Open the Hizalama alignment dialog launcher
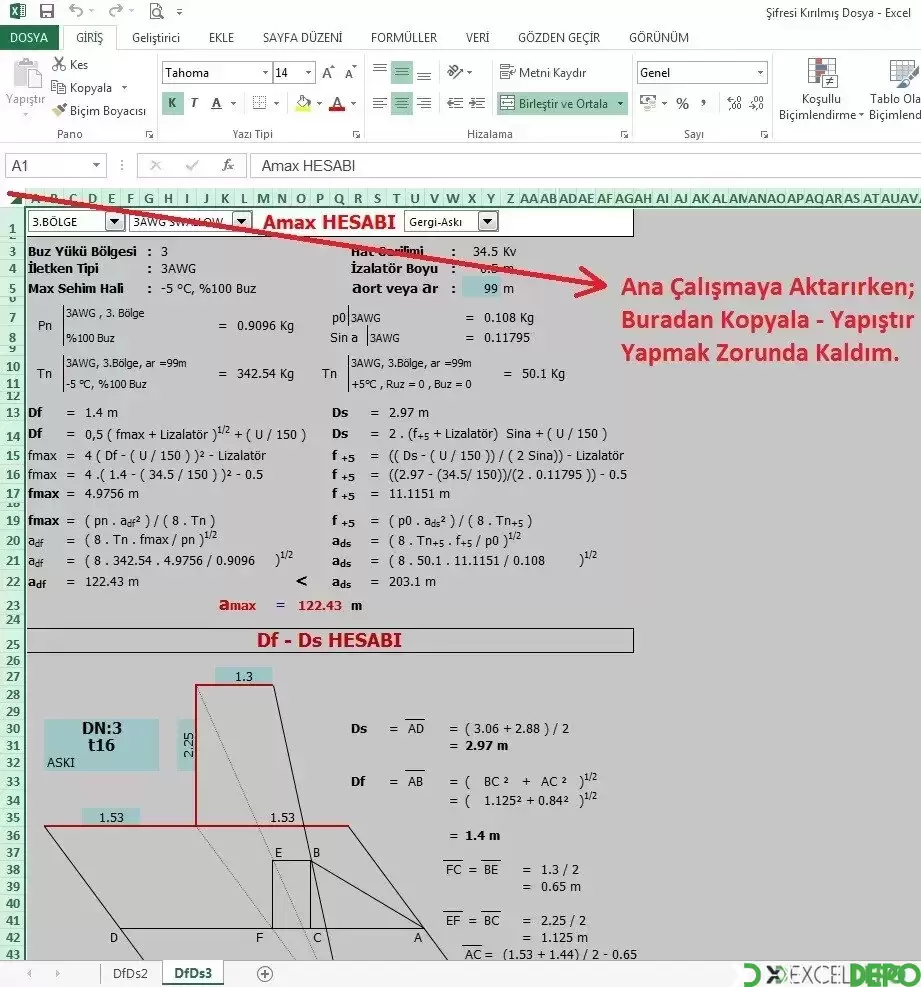921x987 pixels. point(624,134)
